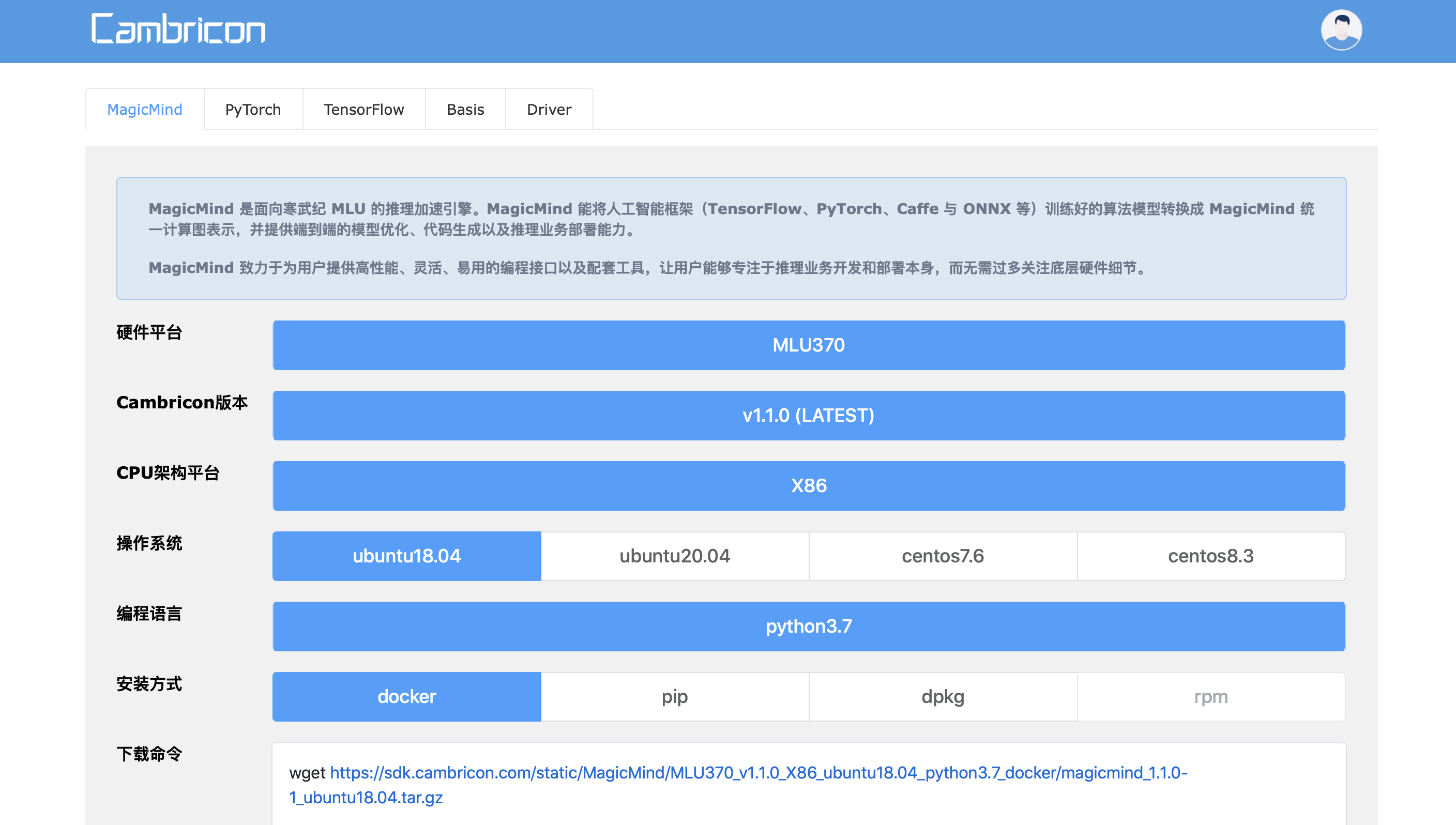Select the rpm installation option
The height and width of the screenshot is (825, 1456).
[1210, 696]
